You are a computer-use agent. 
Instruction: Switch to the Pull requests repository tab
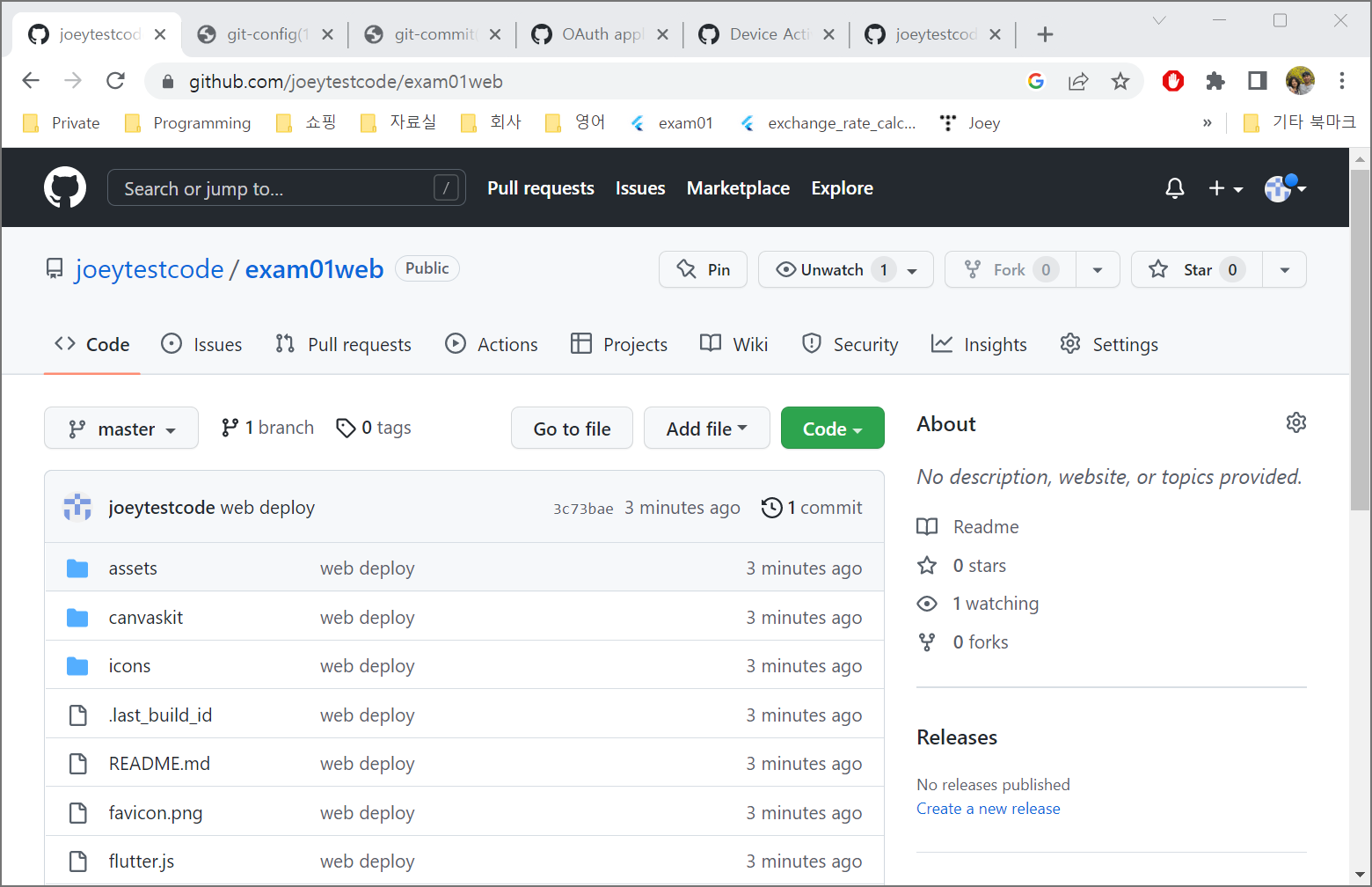343,344
